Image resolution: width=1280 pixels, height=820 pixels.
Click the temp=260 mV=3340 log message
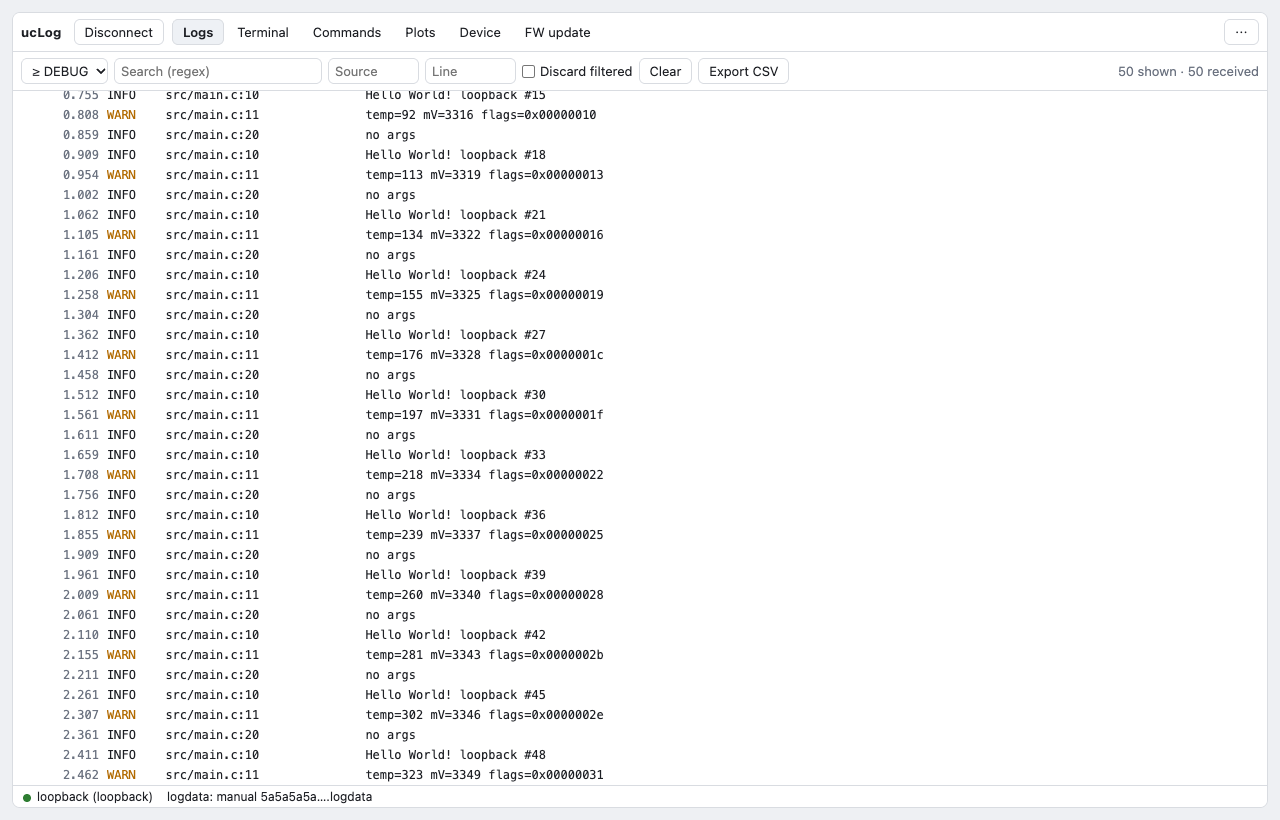coord(484,595)
